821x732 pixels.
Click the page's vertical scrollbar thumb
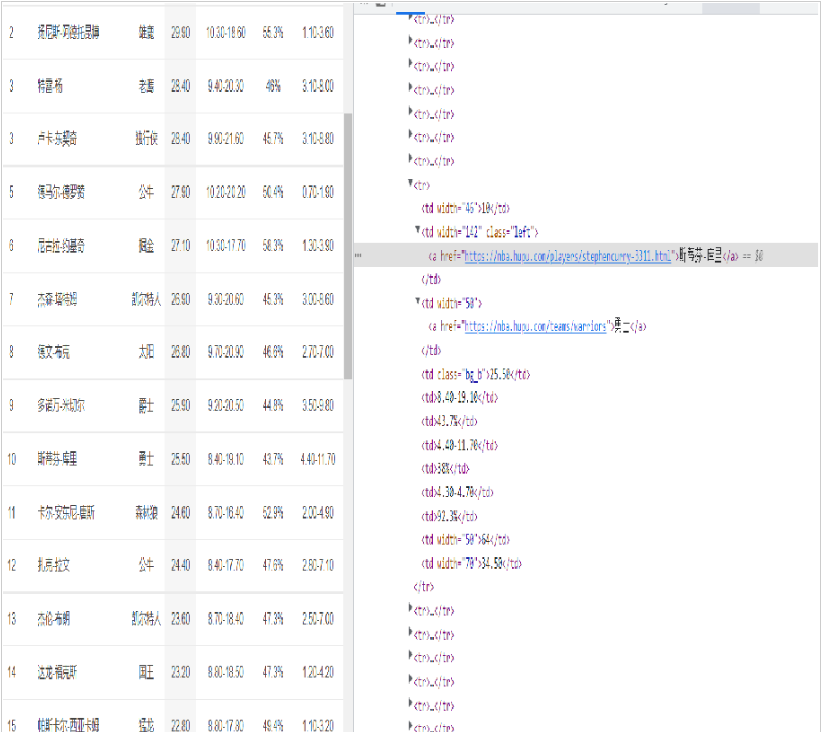pos(348,246)
